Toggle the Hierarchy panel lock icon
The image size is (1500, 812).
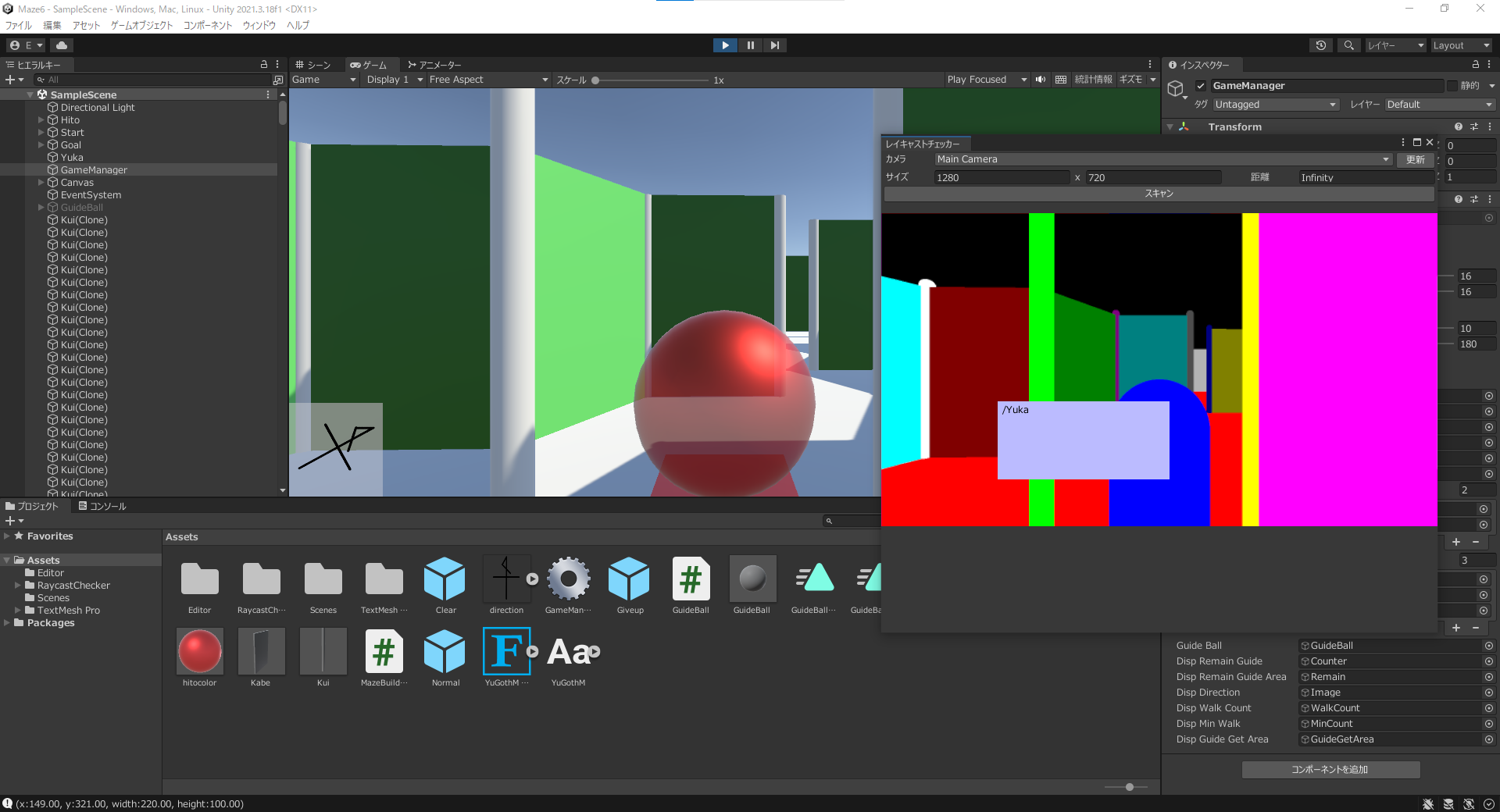tap(264, 65)
